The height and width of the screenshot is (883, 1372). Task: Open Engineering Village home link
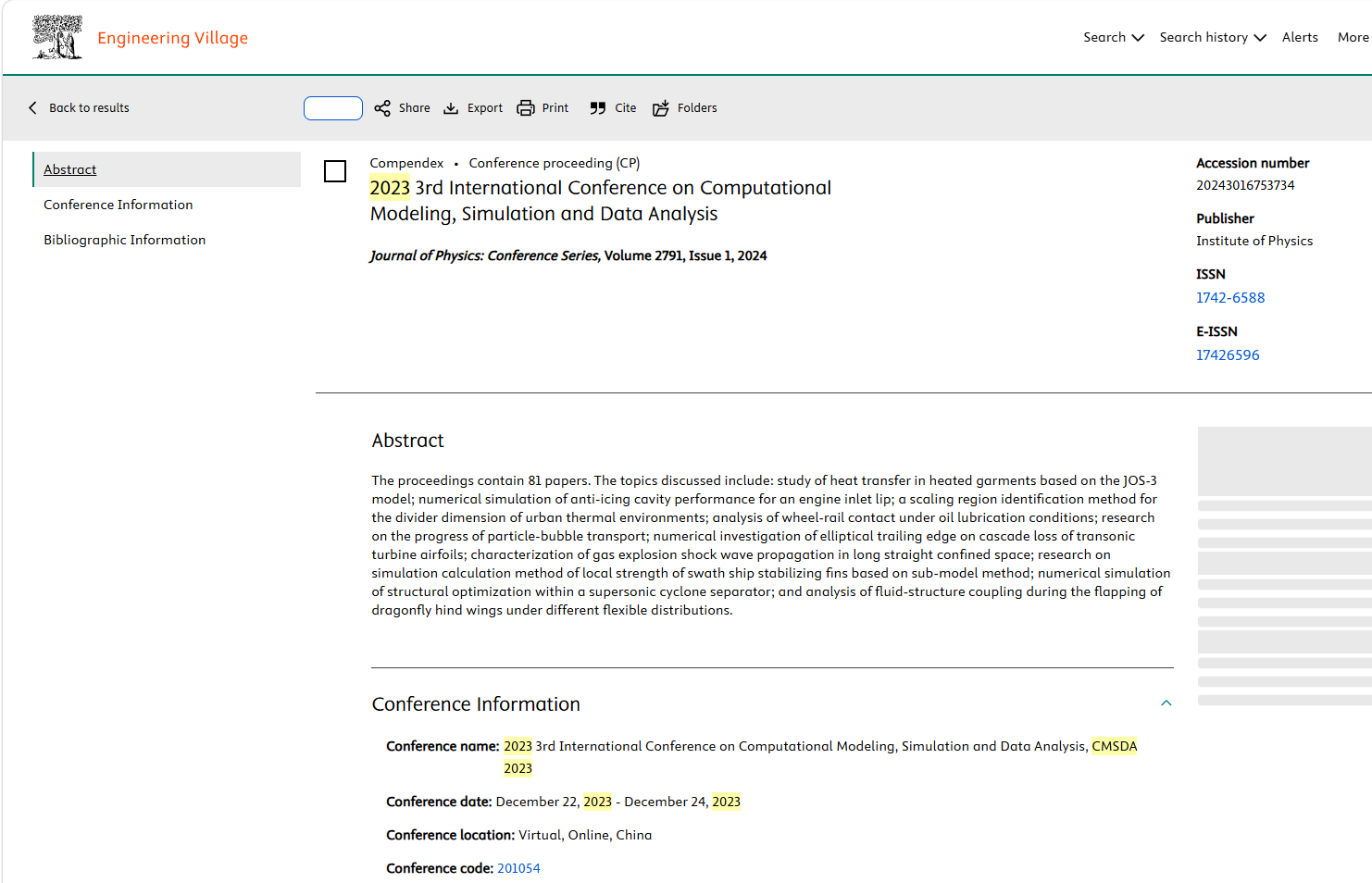click(172, 38)
